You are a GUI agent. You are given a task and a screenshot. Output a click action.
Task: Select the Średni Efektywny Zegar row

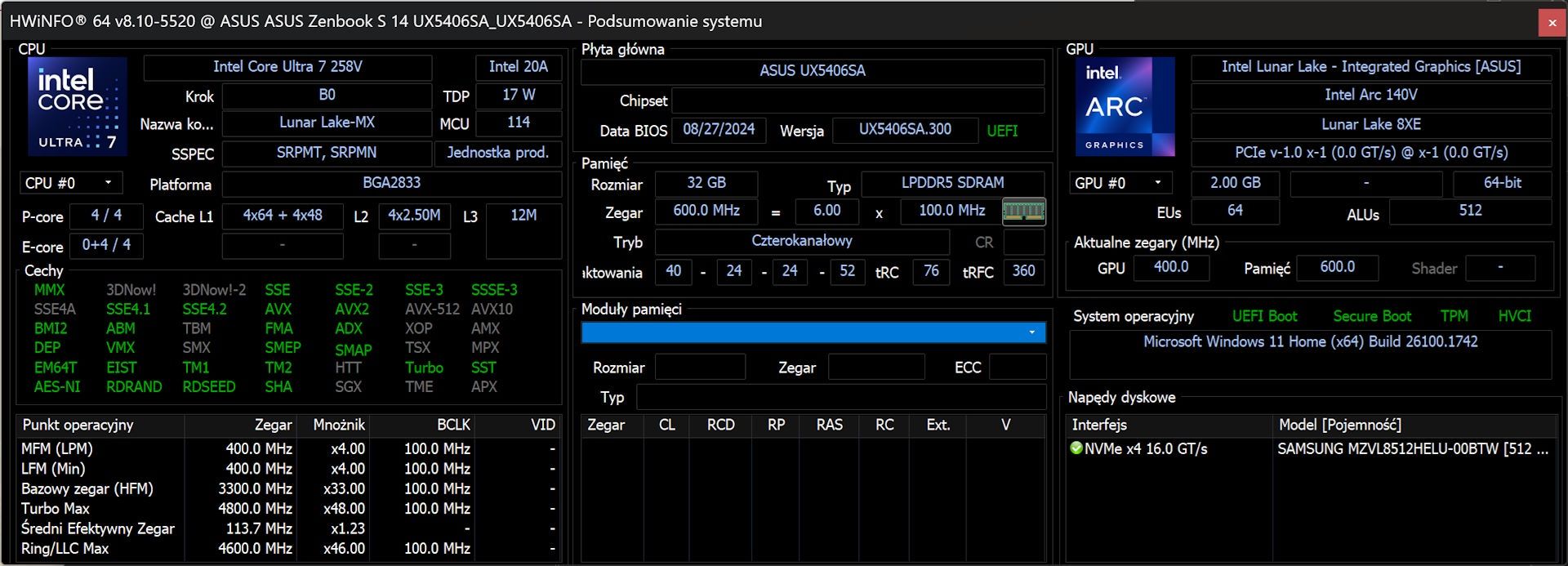(289, 528)
